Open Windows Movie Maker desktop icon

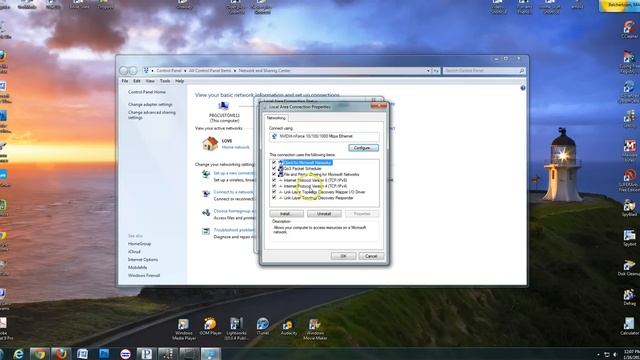pos(315,329)
